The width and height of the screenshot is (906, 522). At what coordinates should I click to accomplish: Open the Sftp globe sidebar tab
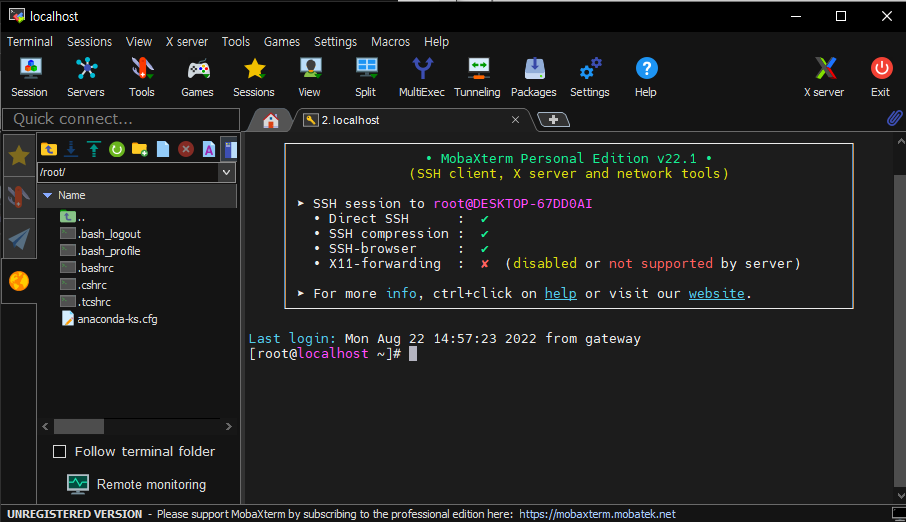tap(19, 281)
